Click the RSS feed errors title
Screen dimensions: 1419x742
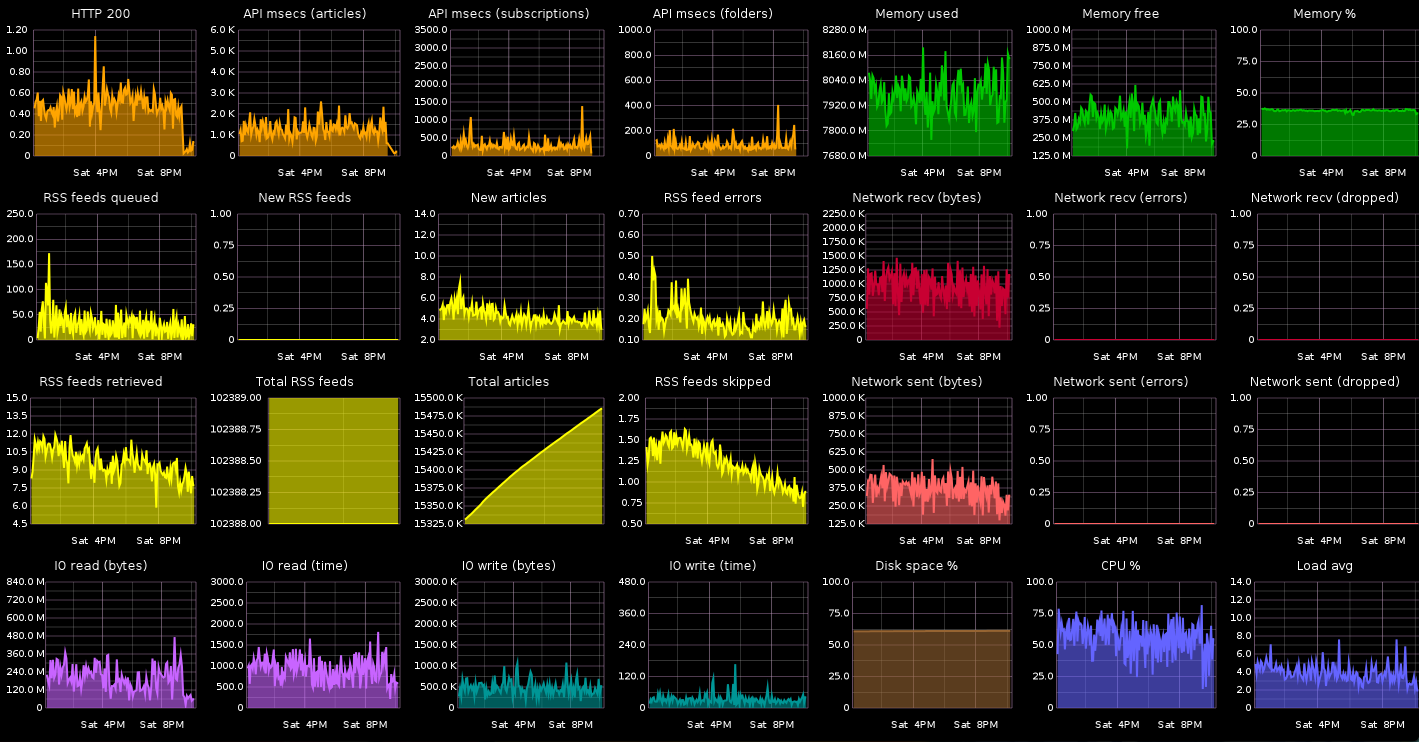pos(713,197)
